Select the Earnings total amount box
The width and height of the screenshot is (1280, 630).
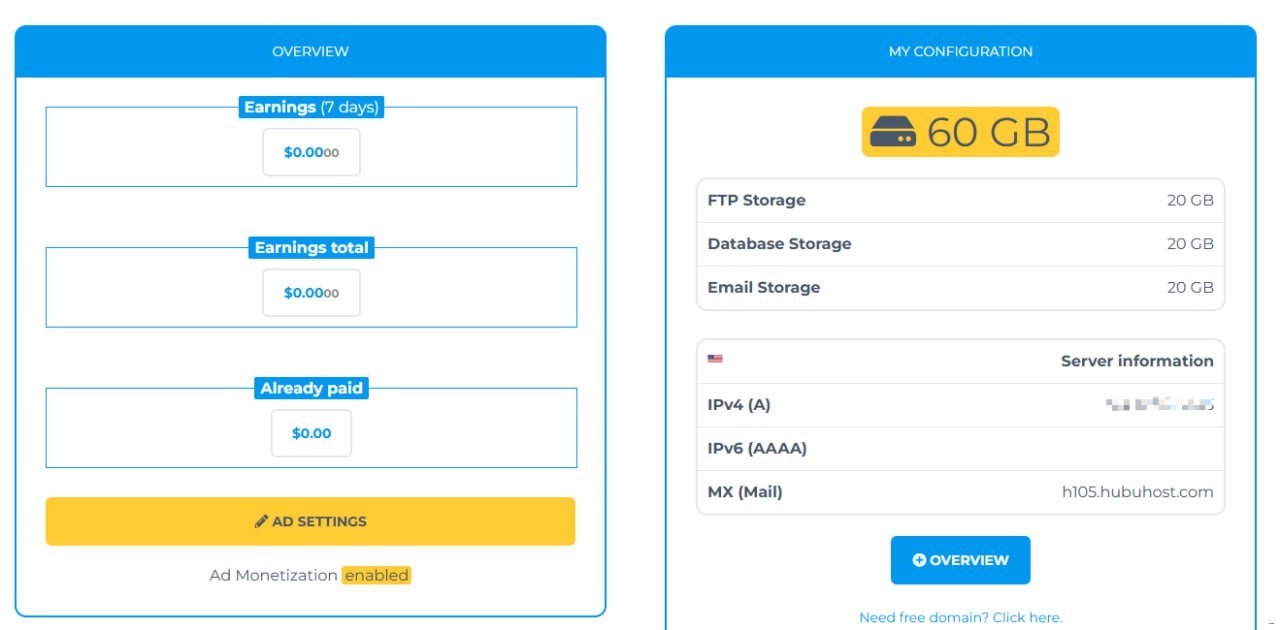(311, 293)
